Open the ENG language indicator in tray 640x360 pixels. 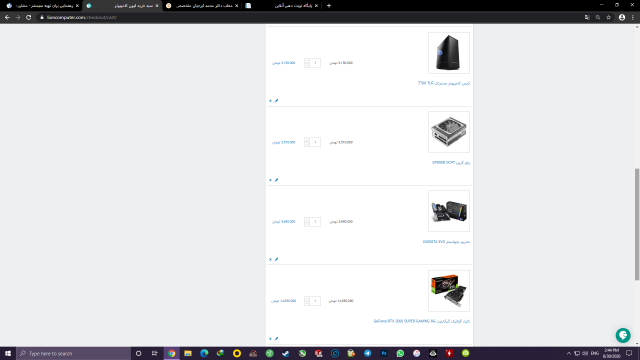[595, 353]
